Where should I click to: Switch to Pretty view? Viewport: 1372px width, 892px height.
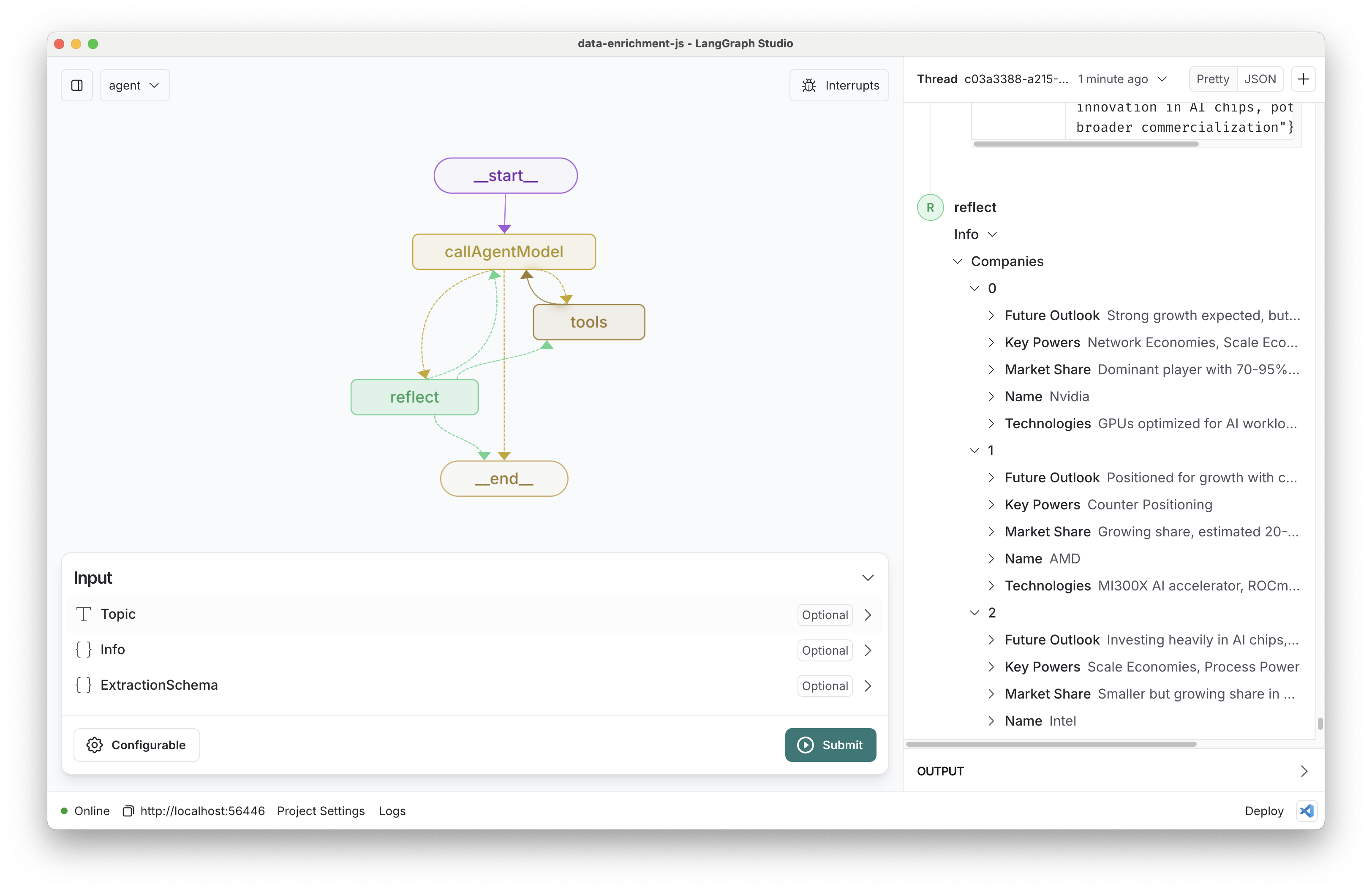pyautogui.click(x=1212, y=79)
